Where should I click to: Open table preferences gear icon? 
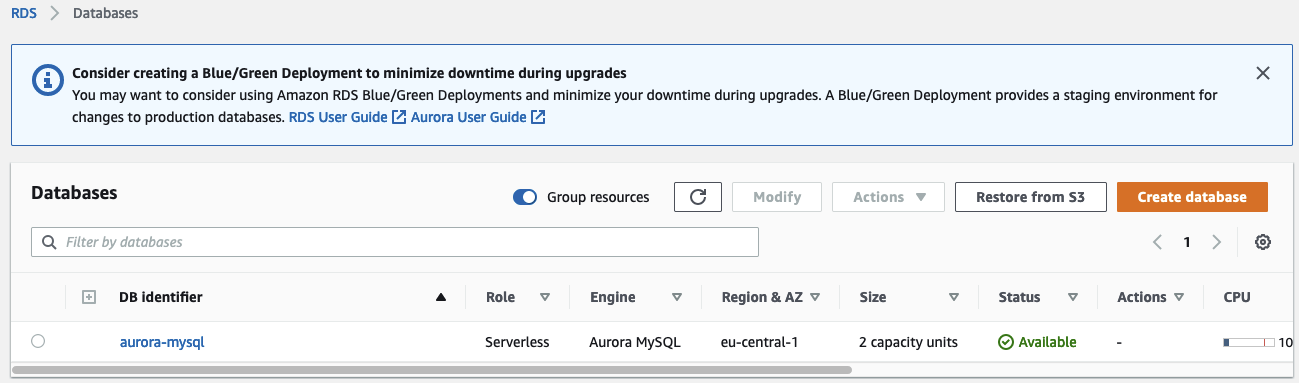1263,242
